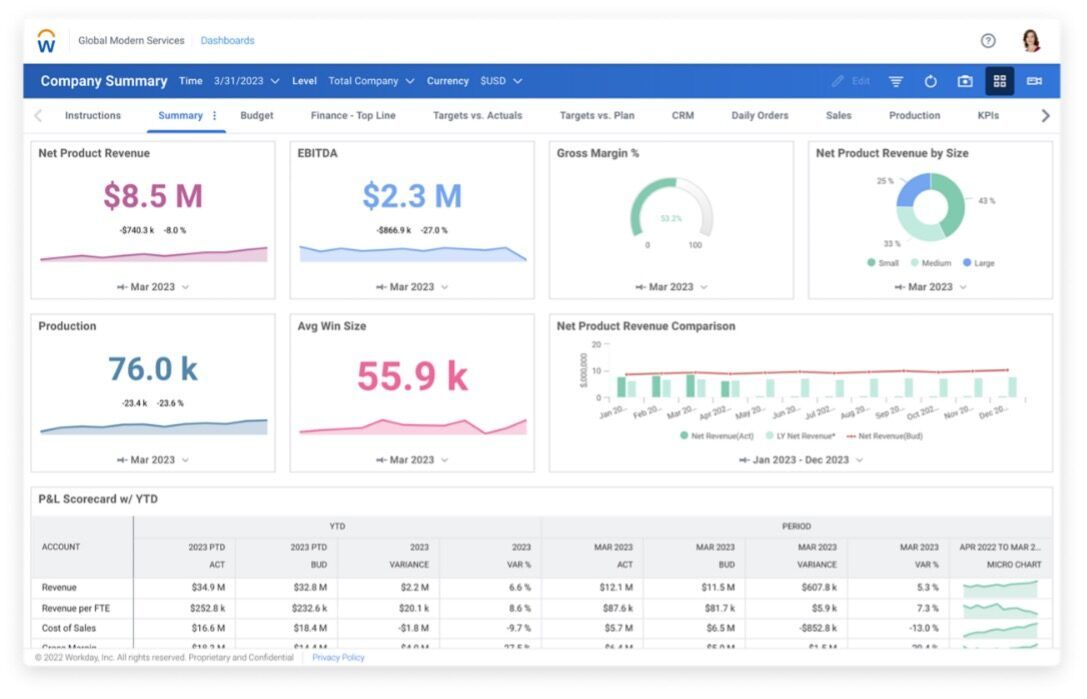The width and height of the screenshot is (1087, 699).
Task: Click the 55.9 k Avg Win Size value
Action: click(412, 377)
